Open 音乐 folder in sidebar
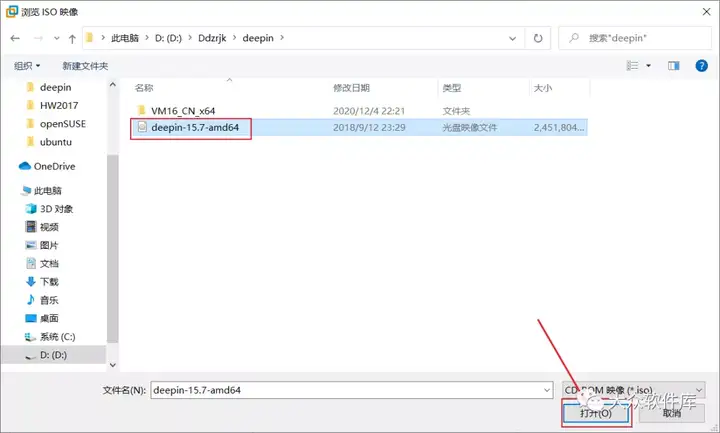Image resolution: width=720 pixels, height=433 pixels. (x=49, y=300)
